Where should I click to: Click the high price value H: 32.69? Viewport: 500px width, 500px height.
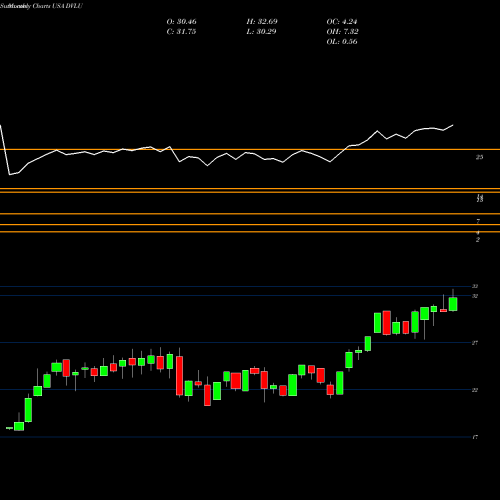coord(262,22)
